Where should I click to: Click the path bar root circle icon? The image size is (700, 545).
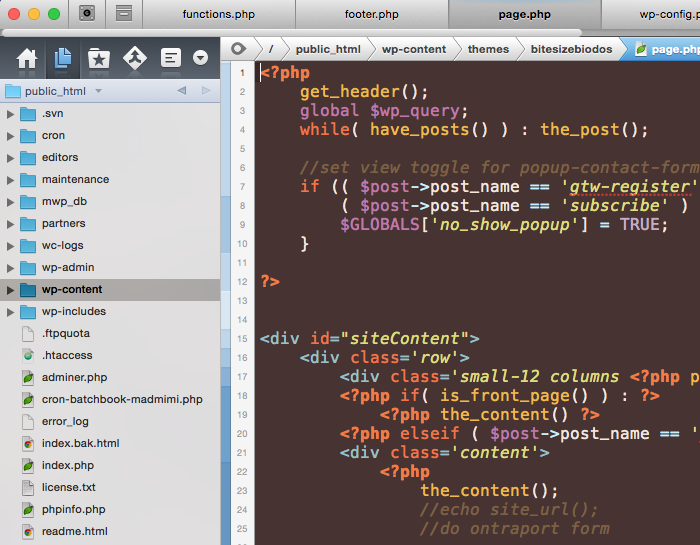pyautogui.click(x=238, y=49)
